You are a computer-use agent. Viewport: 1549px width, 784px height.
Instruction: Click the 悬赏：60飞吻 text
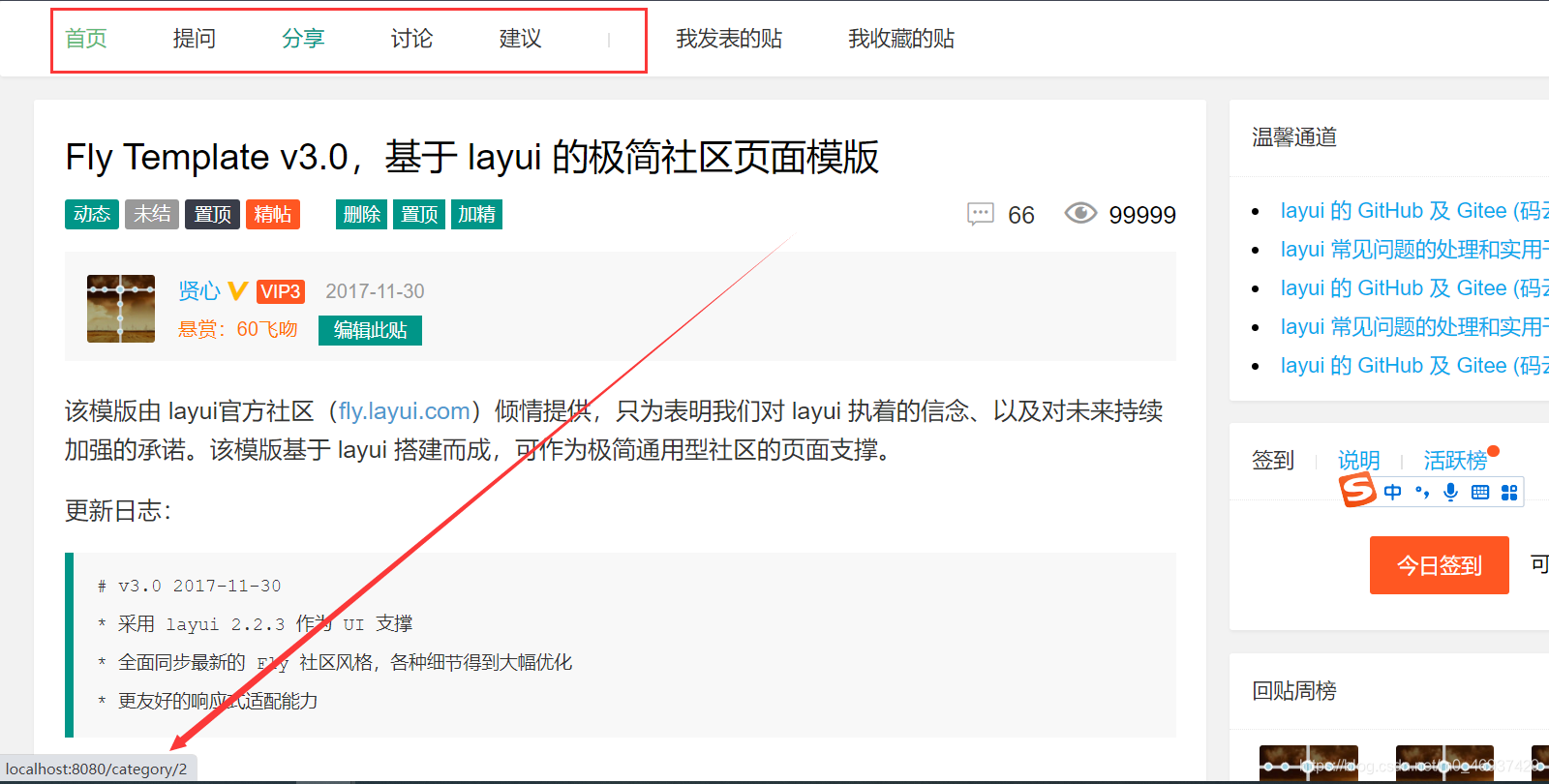click(x=238, y=329)
